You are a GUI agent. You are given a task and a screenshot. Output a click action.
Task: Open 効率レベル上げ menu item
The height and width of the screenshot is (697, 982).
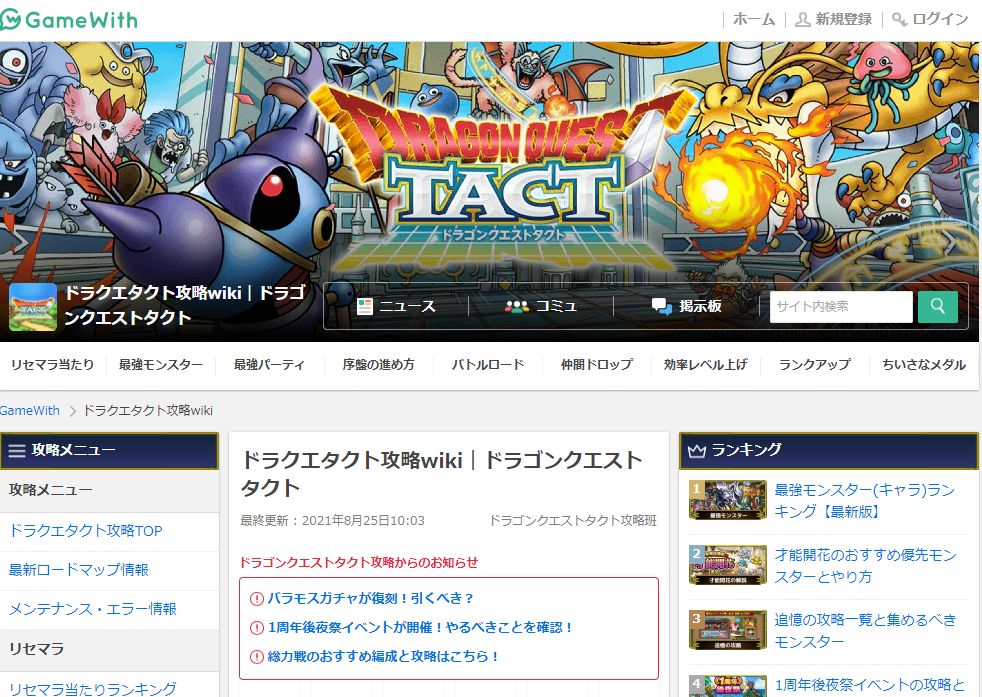point(706,364)
